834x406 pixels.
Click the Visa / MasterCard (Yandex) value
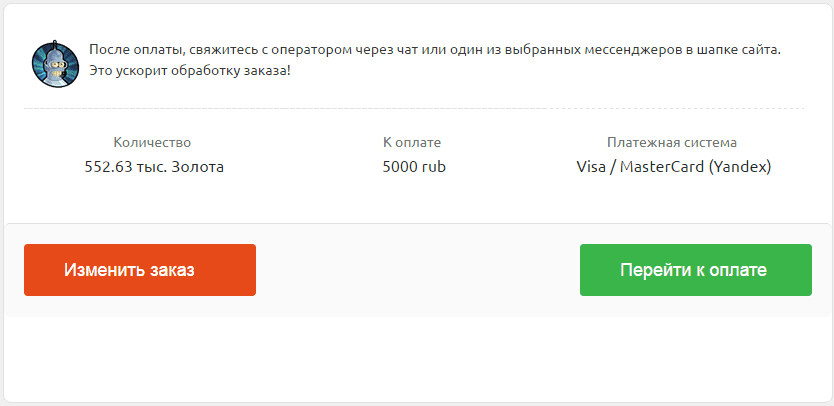674,167
